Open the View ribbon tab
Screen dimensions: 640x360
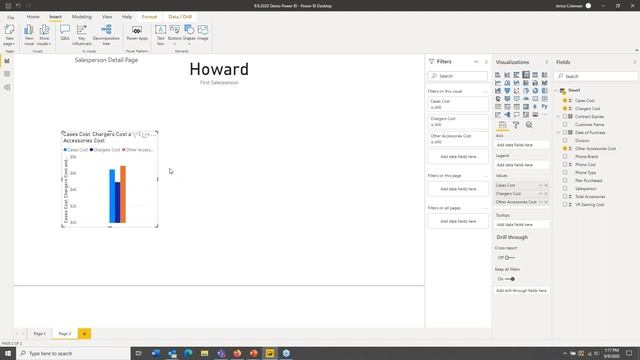point(107,17)
